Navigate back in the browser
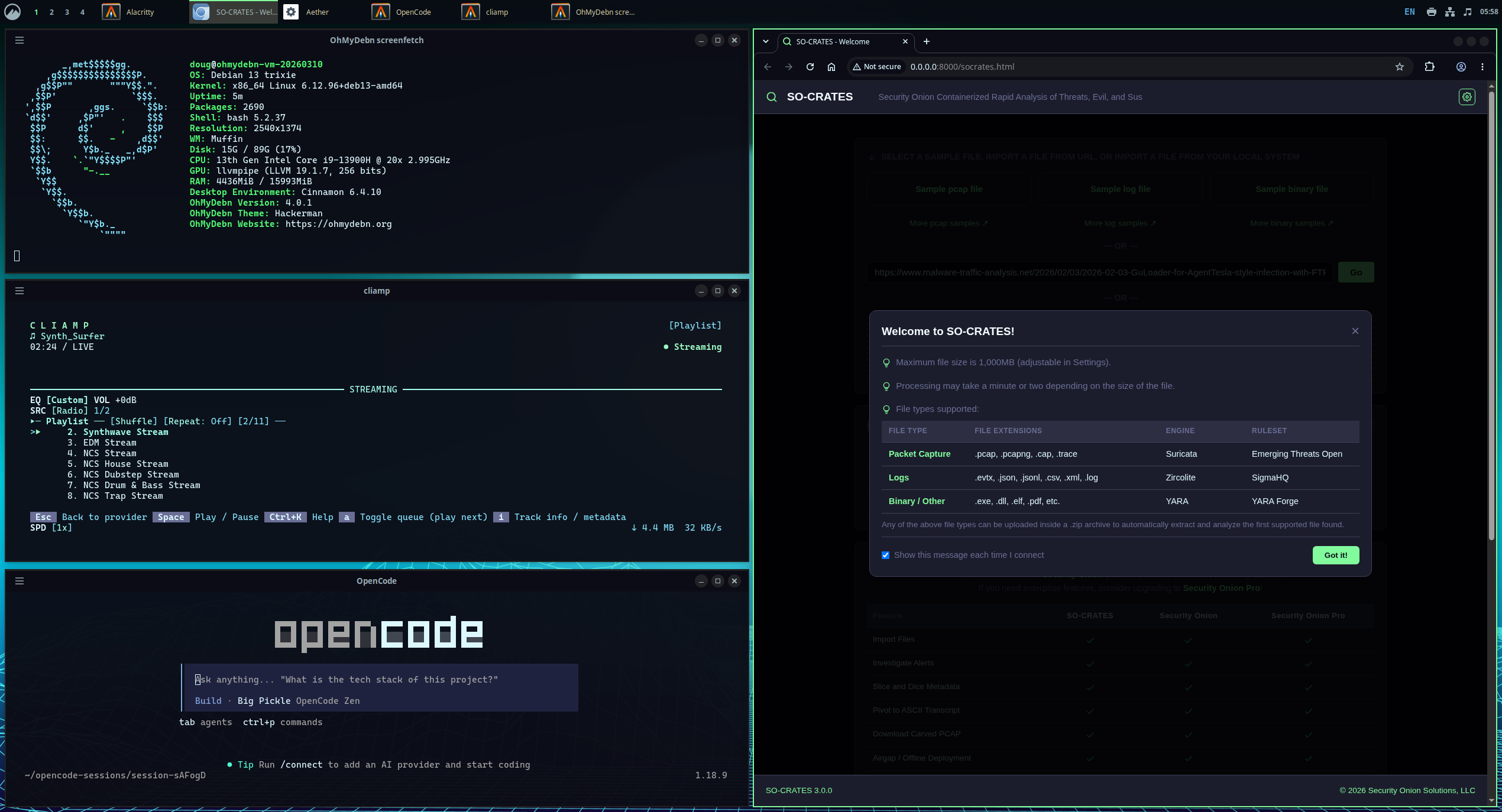The width and height of the screenshot is (1502, 812). (768, 67)
